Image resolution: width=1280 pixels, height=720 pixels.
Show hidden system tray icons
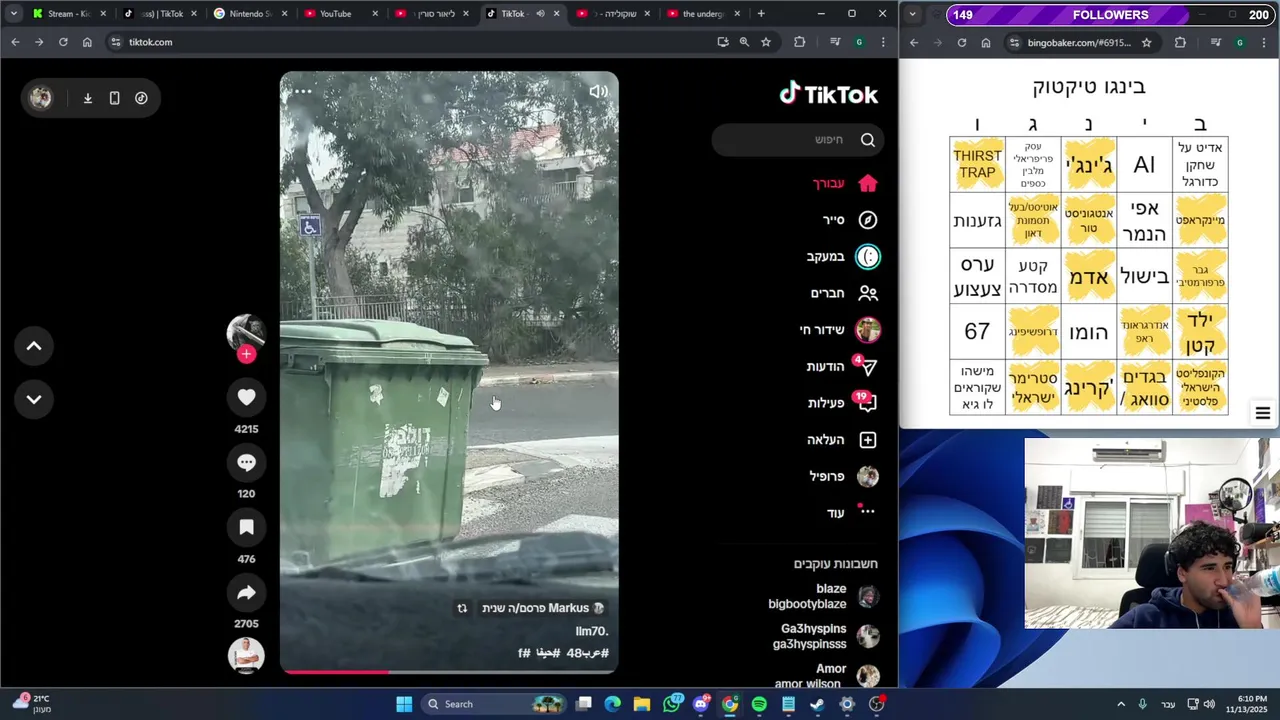tap(1120, 704)
